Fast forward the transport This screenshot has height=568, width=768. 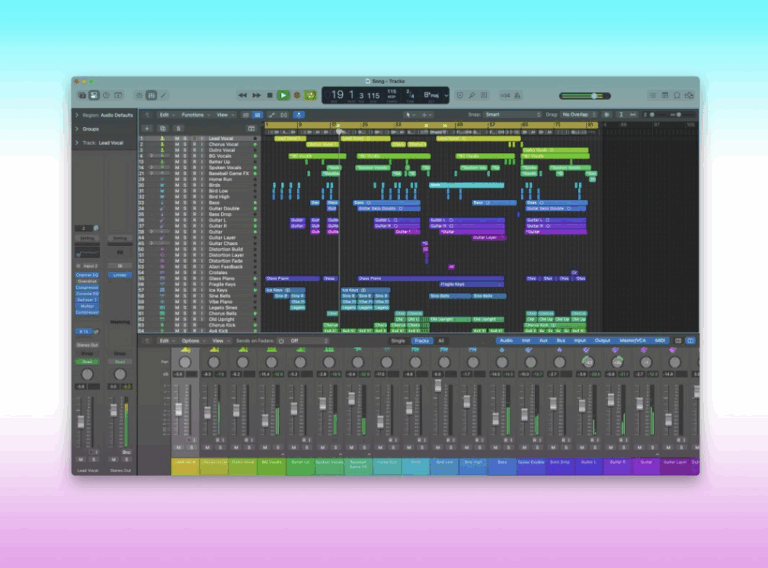(x=256, y=95)
